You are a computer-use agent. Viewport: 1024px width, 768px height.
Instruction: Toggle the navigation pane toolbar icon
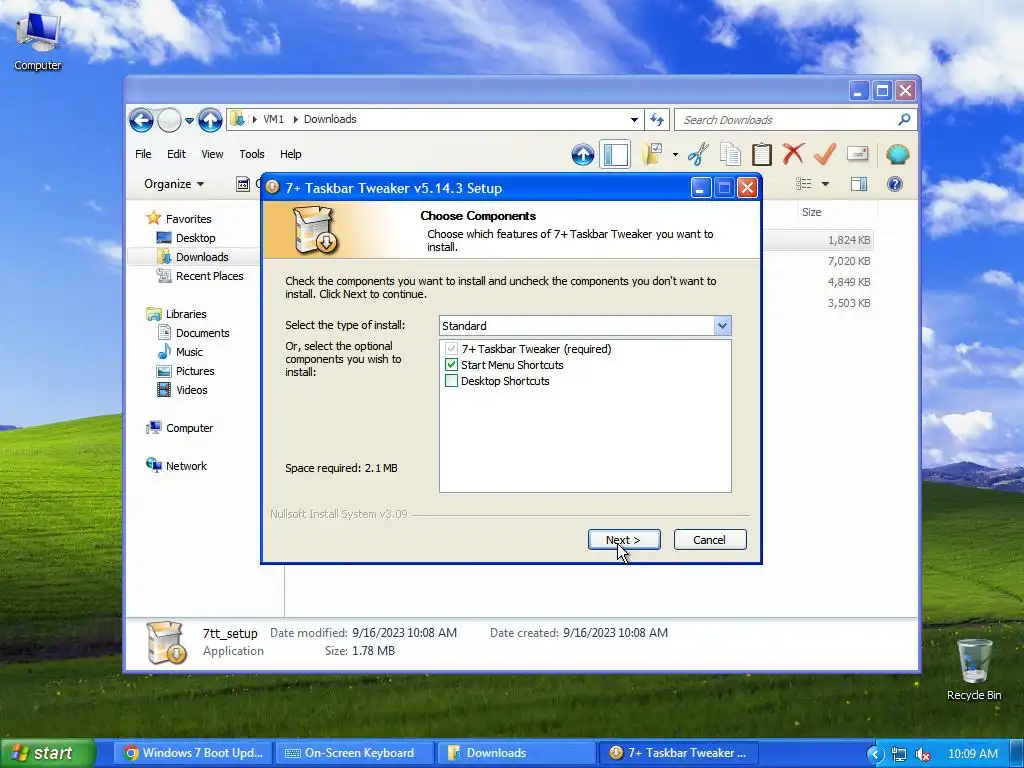(x=615, y=155)
